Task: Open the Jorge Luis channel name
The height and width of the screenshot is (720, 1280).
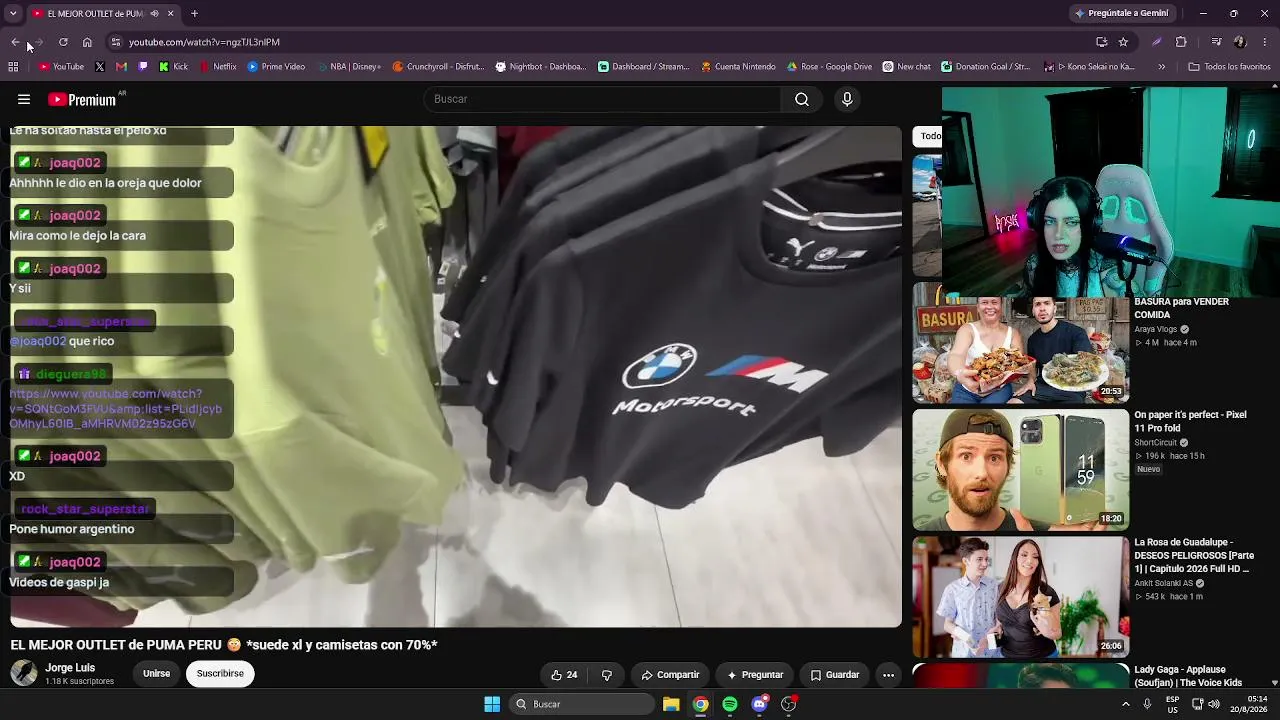Action: tap(70, 667)
